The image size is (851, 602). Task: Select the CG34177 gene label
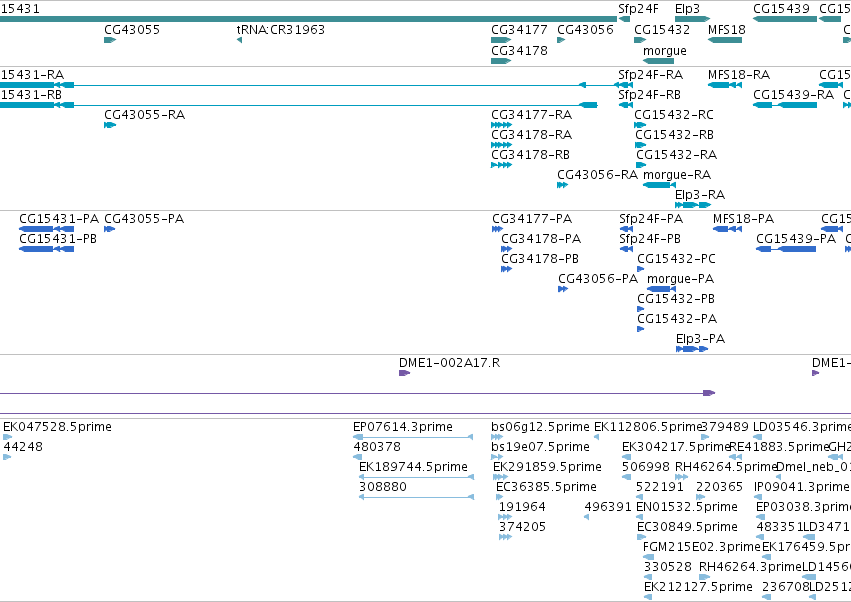click(x=519, y=29)
